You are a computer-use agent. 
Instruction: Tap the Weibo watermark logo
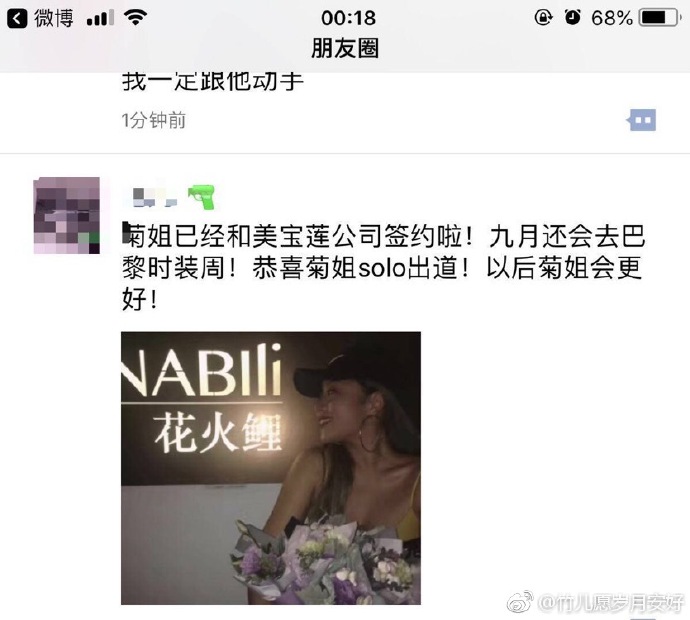[x=521, y=602]
